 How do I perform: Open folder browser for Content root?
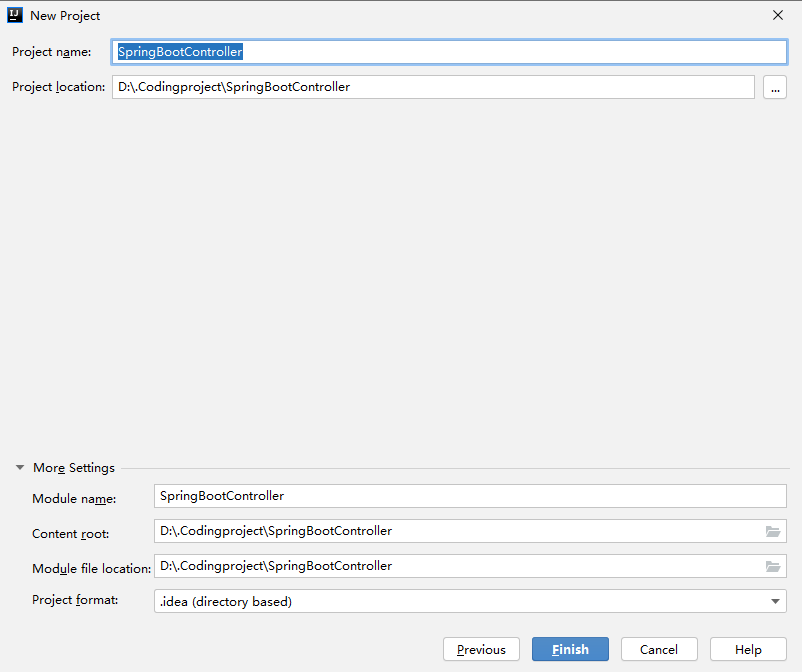773,531
